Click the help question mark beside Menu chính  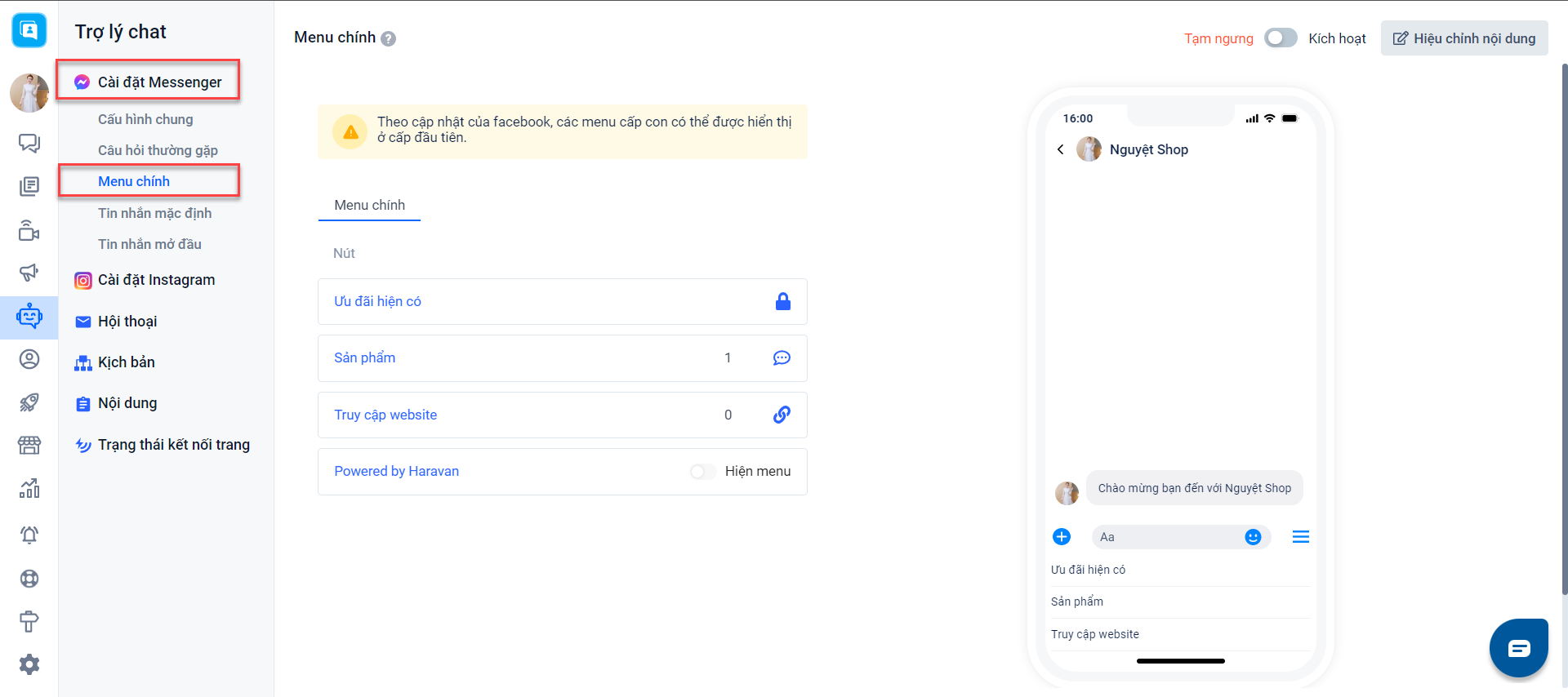(x=389, y=38)
